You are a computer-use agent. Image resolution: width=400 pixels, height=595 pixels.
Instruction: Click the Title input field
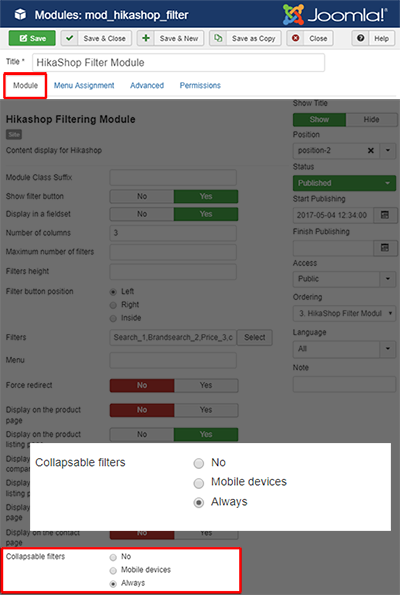(178, 63)
